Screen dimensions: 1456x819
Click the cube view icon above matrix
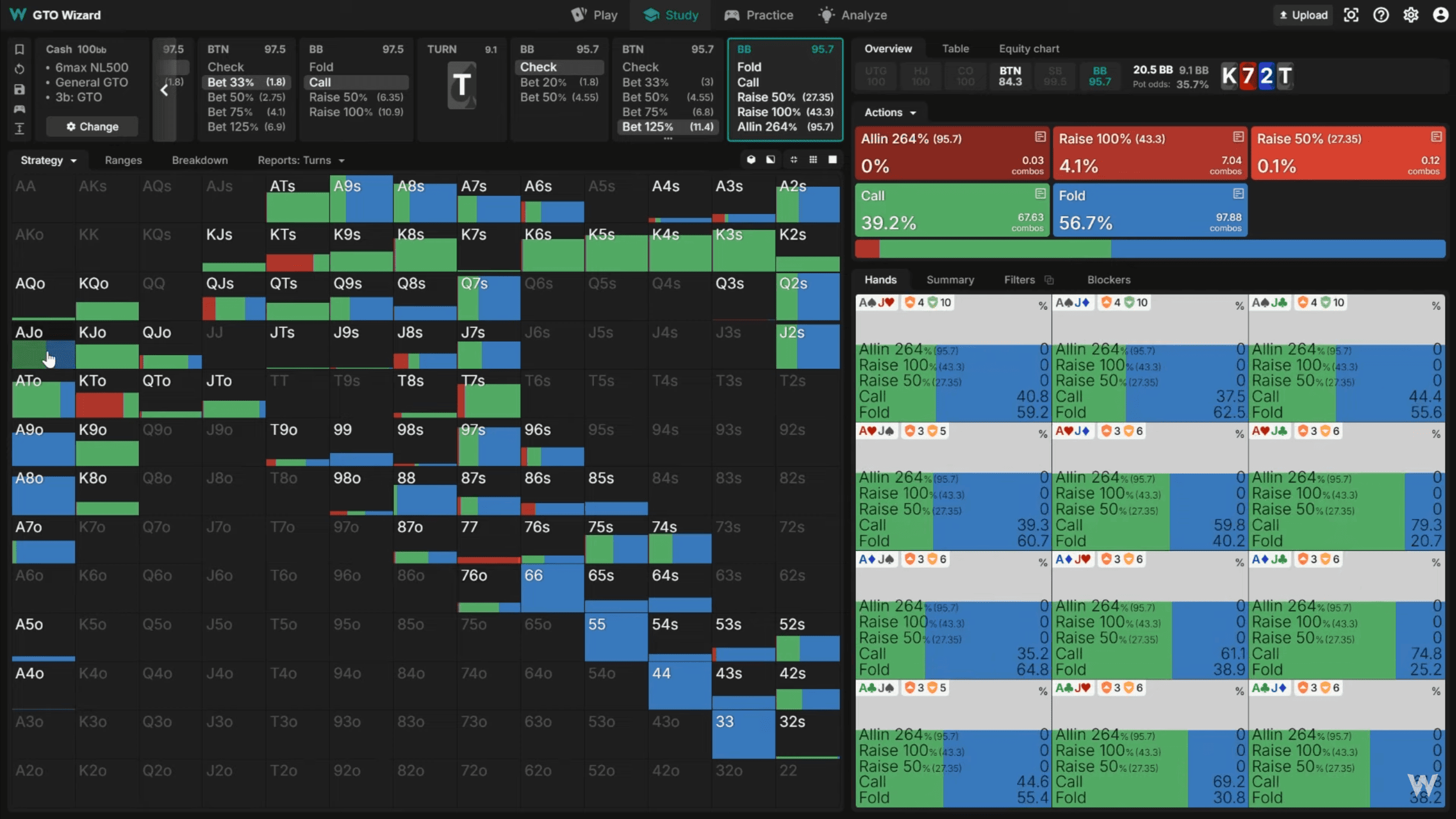tap(751, 160)
